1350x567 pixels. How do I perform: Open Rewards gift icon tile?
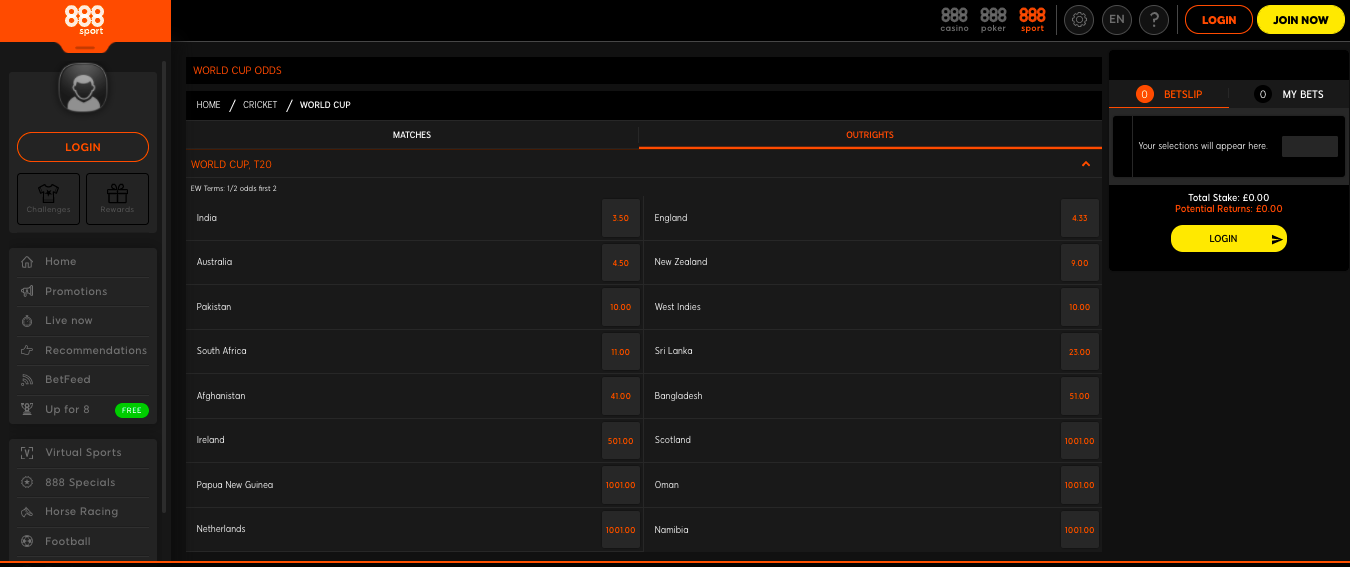point(117,199)
